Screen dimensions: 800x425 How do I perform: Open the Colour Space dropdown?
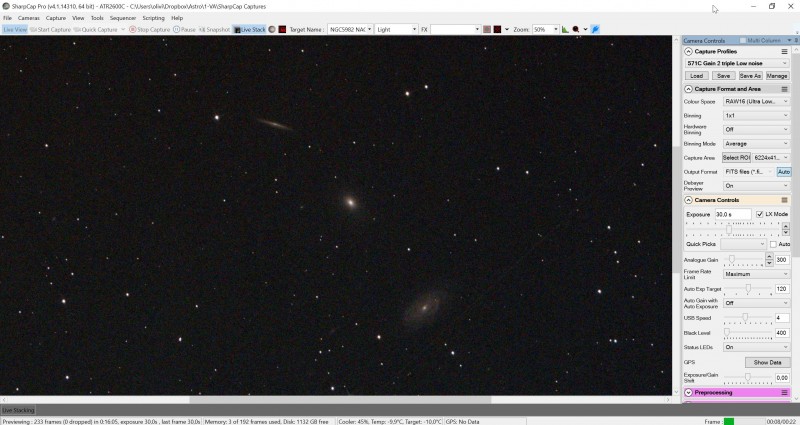pos(757,102)
